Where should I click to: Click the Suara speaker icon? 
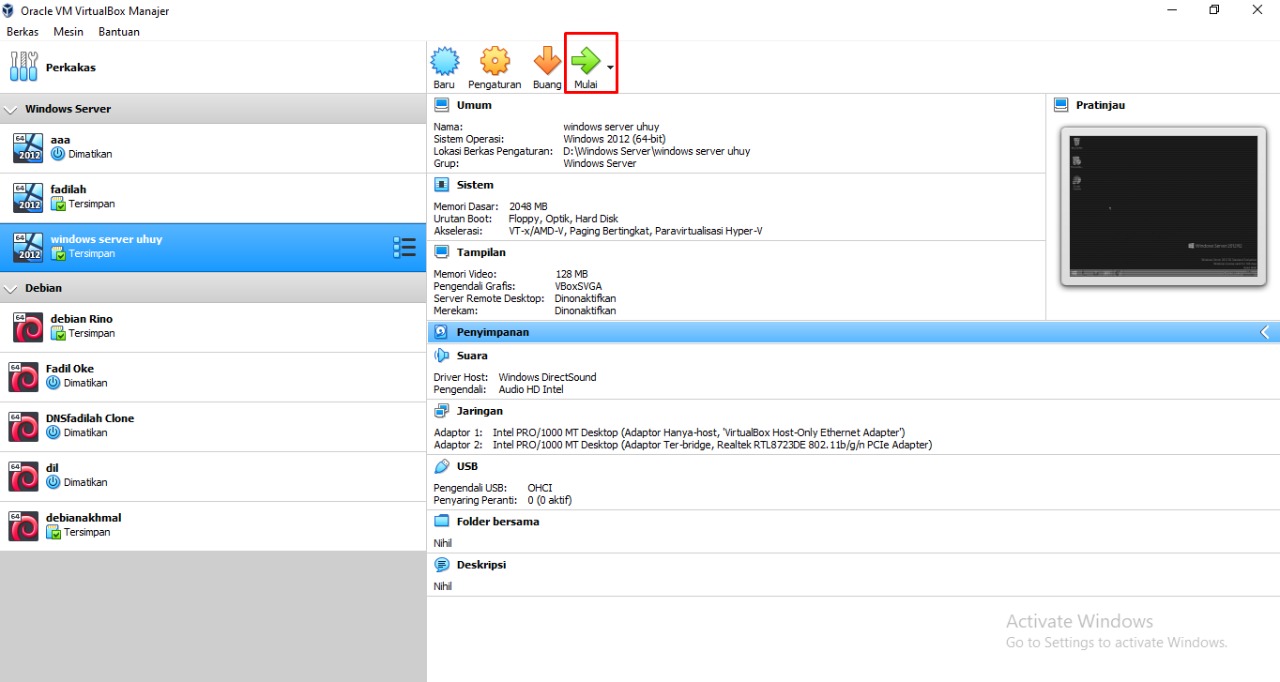pyautogui.click(x=442, y=356)
